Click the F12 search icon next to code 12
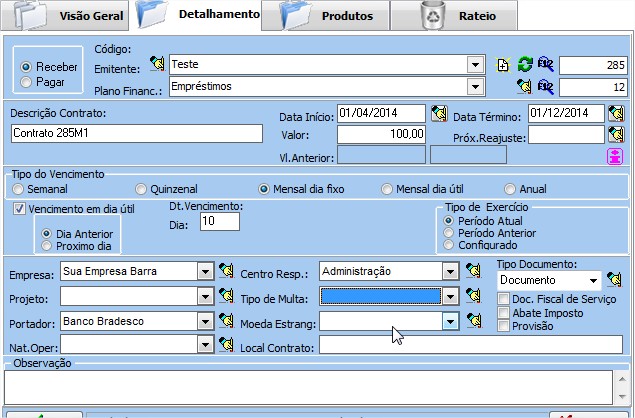The height and width of the screenshot is (418, 635). point(545,88)
